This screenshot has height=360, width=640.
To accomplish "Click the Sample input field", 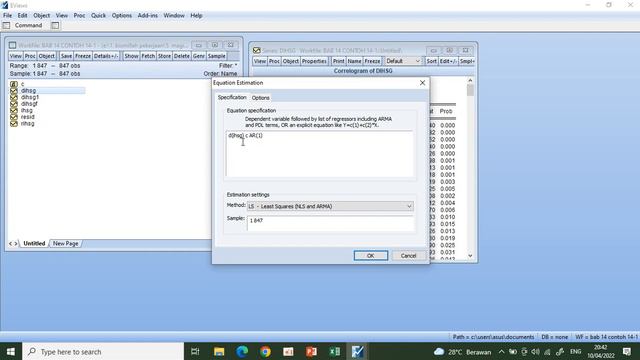I will pyautogui.click(x=330, y=223).
